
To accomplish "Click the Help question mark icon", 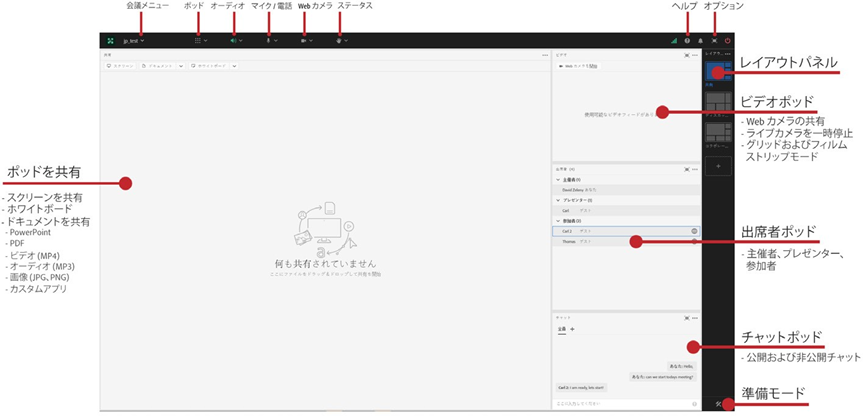I will tap(687, 41).
